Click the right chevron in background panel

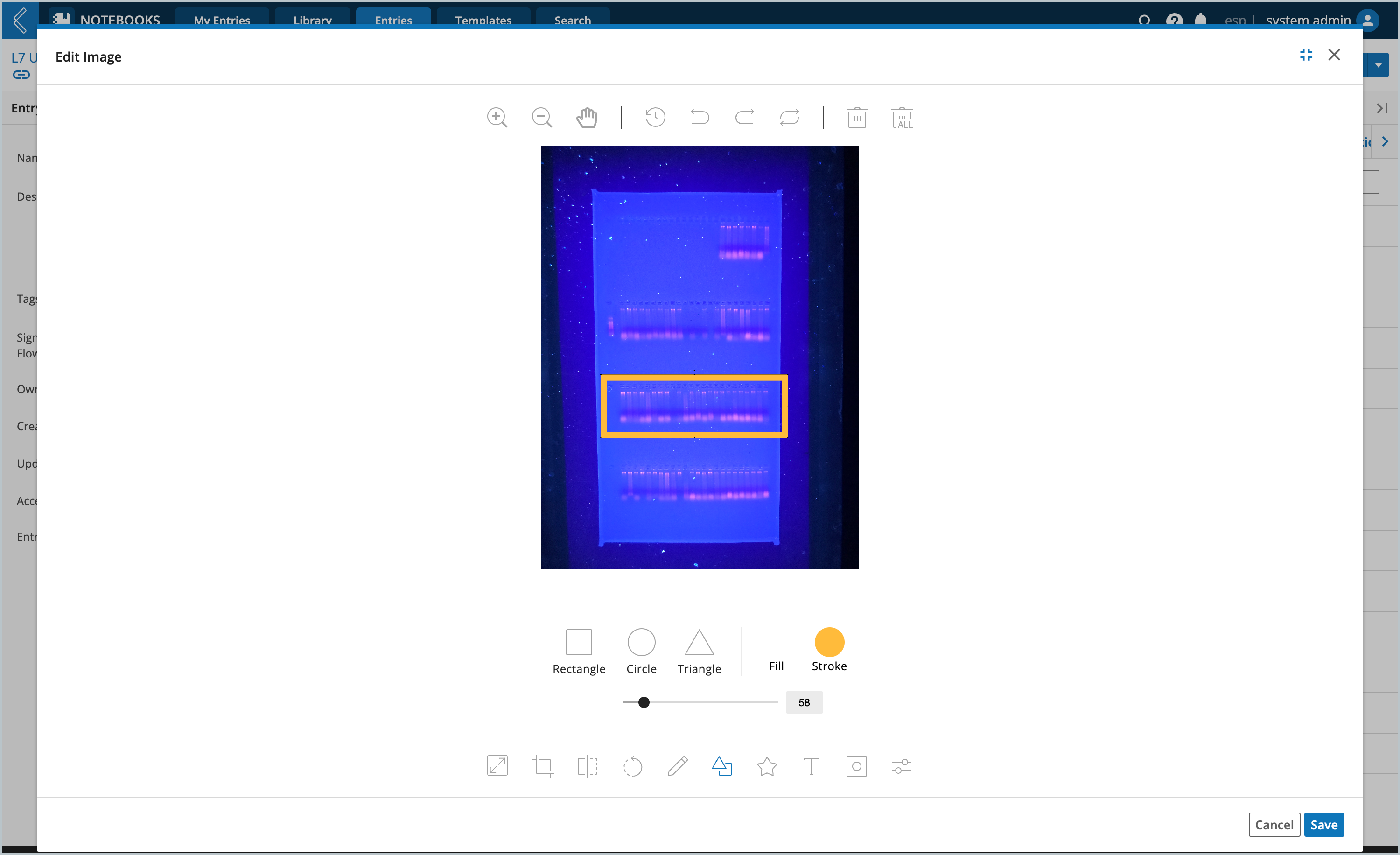[1385, 141]
